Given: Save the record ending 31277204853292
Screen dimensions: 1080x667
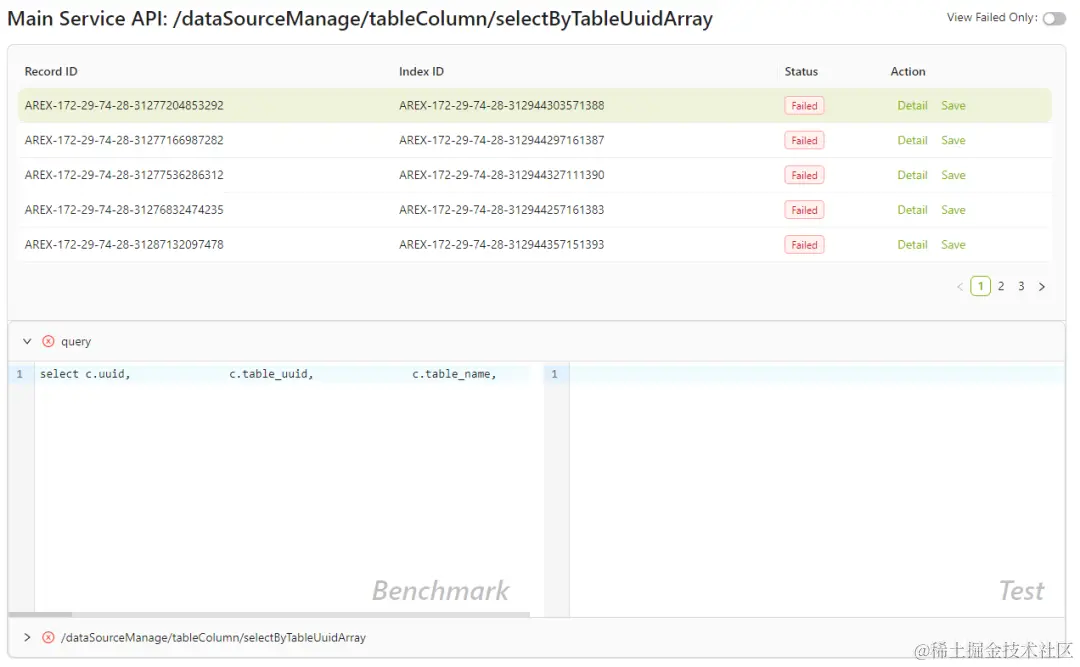Looking at the screenshot, I should (x=953, y=105).
